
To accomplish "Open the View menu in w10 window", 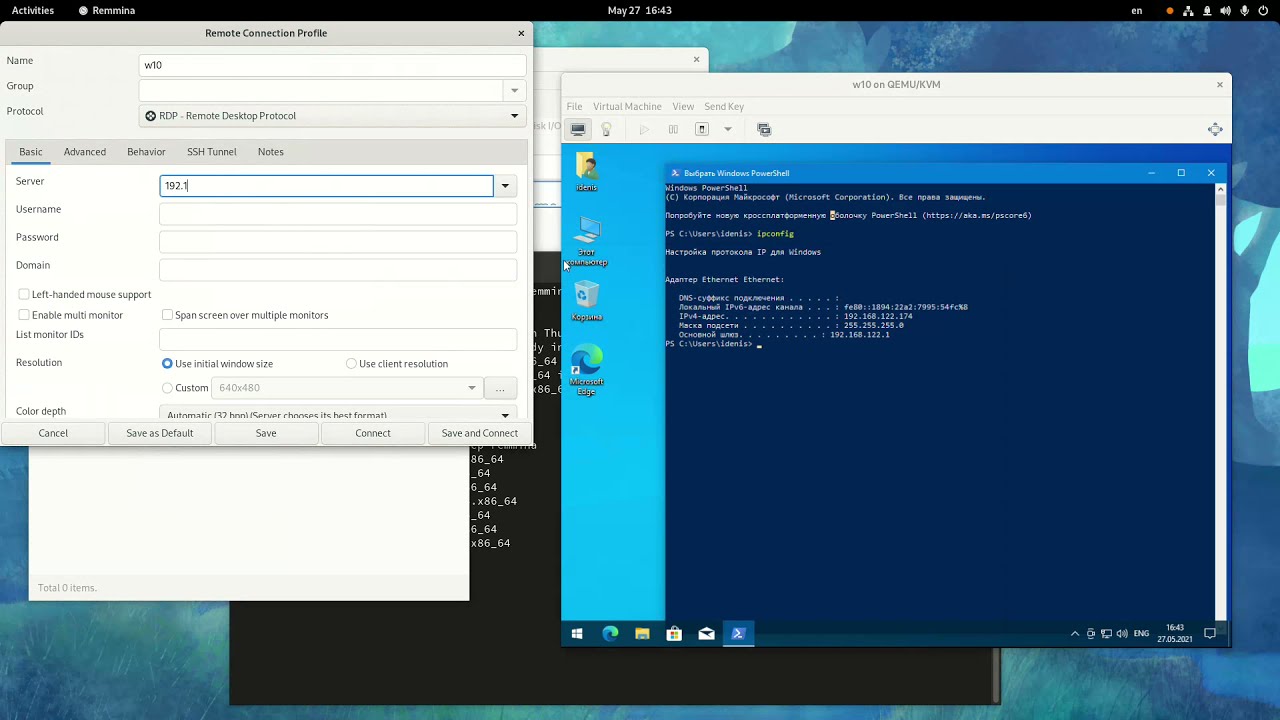I will point(683,106).
